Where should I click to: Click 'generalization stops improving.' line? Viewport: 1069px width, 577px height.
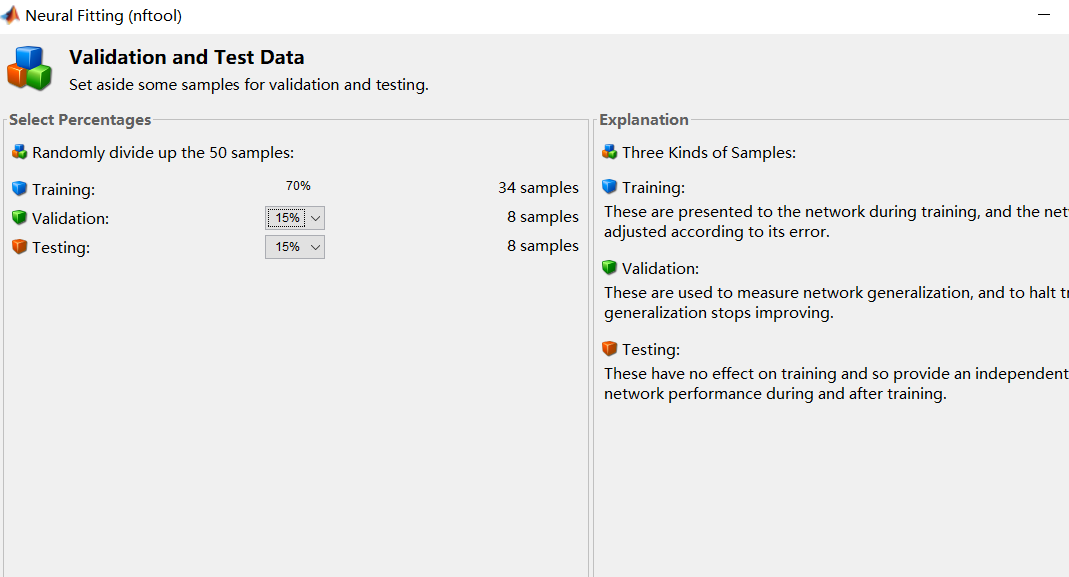coord(719,313)
